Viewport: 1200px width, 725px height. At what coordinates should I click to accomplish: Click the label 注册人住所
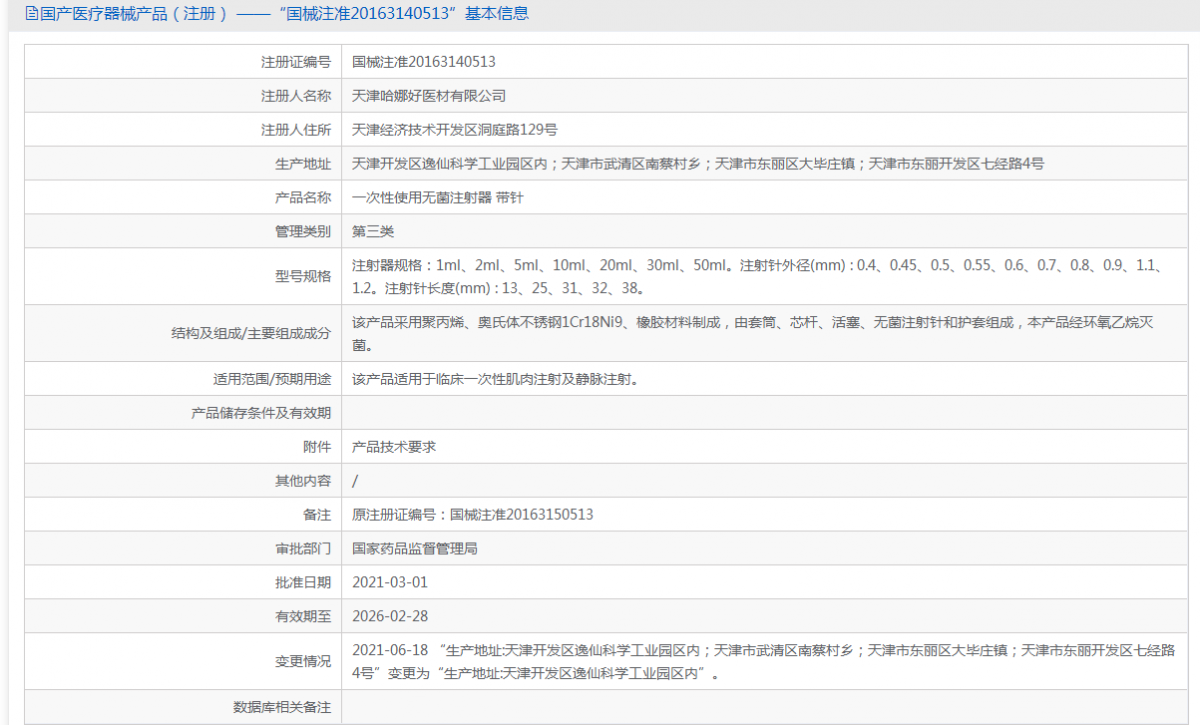click(296, 130)
